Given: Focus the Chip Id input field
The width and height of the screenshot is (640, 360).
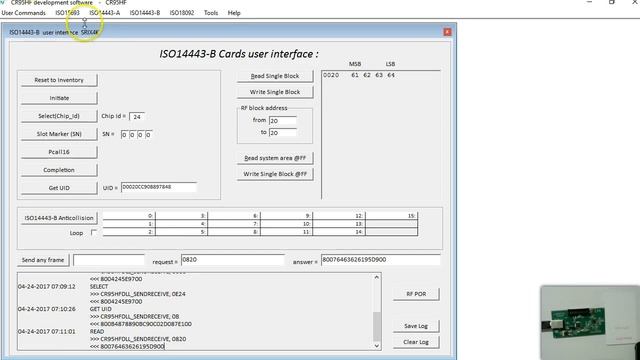Looking at the screenshot, I should tap(137, 117).
